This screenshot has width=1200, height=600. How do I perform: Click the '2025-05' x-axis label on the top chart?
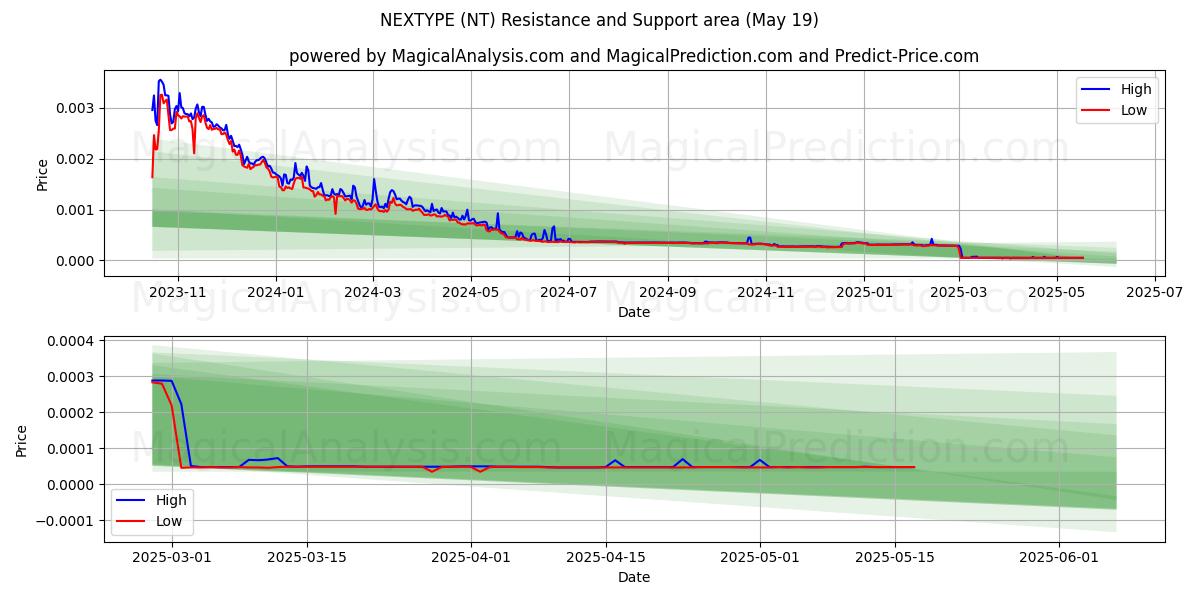[1056, 293]
